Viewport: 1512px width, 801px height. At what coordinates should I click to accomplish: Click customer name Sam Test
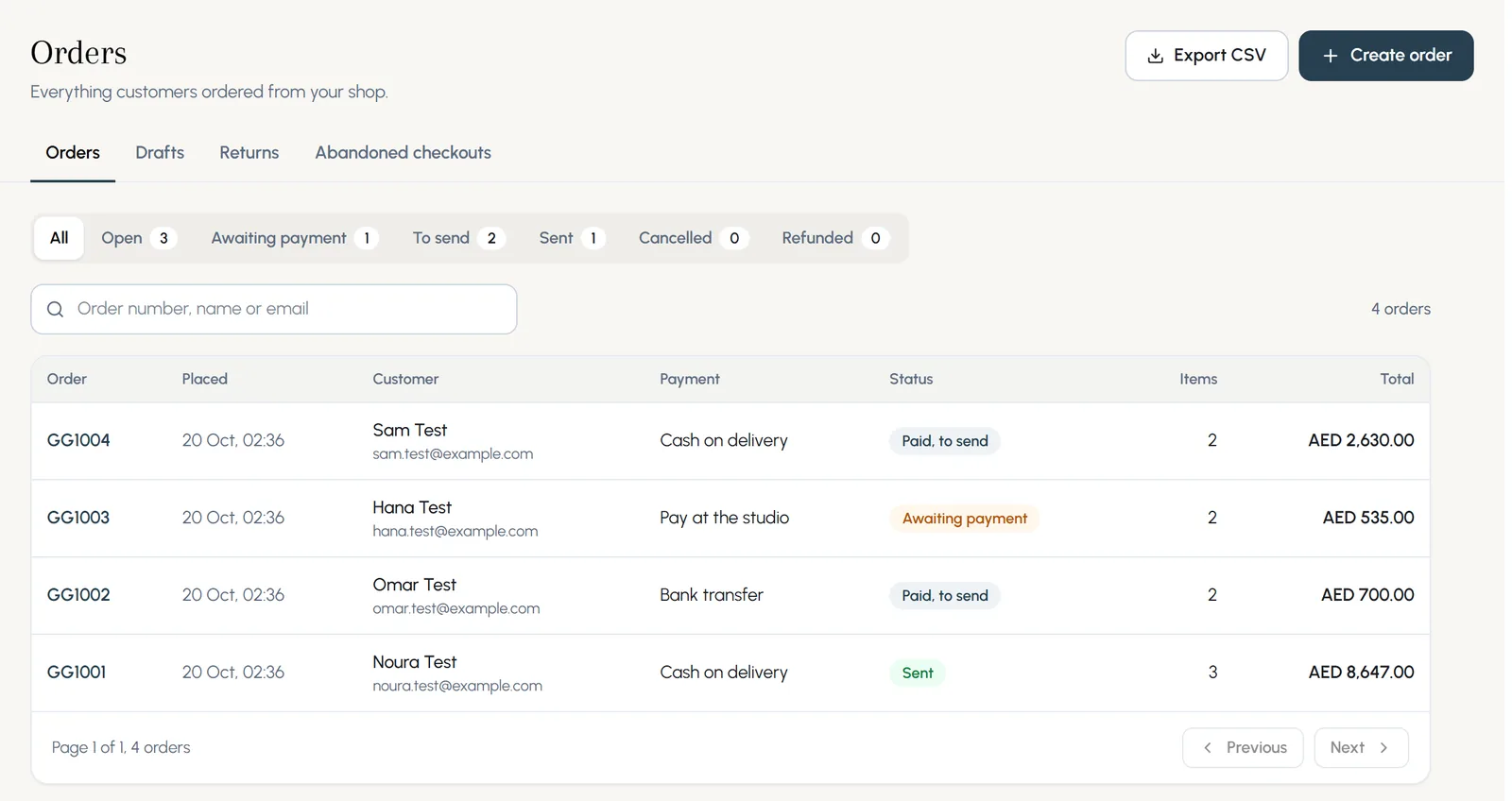(410, 430)
